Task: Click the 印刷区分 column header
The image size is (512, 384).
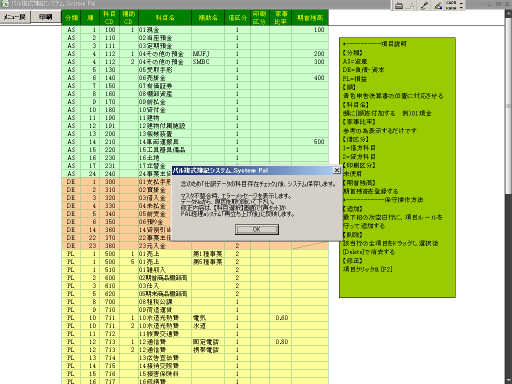Action: tap(260, 18)
